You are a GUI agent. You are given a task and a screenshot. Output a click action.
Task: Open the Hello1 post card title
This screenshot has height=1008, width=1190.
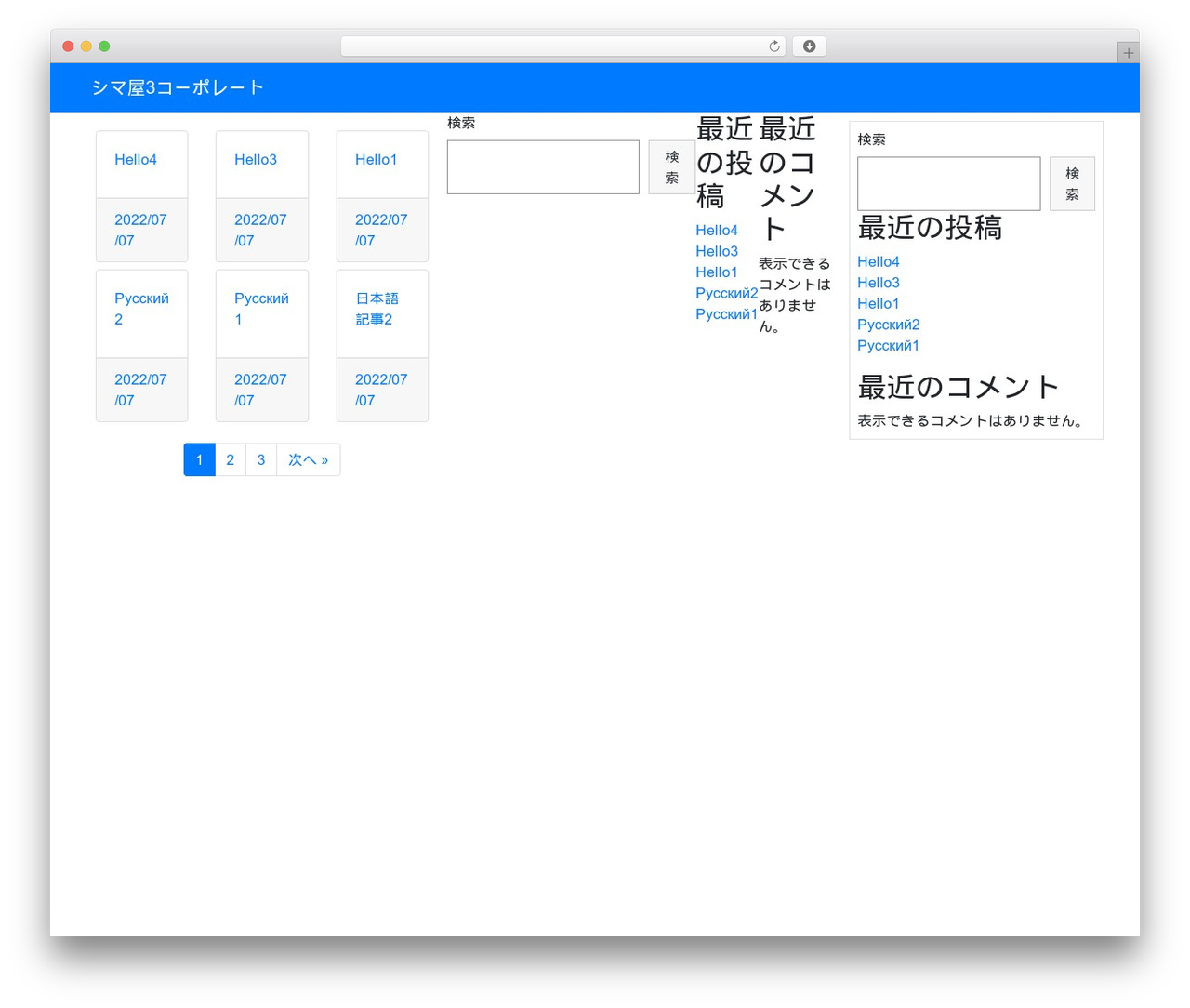pos(376,160)
